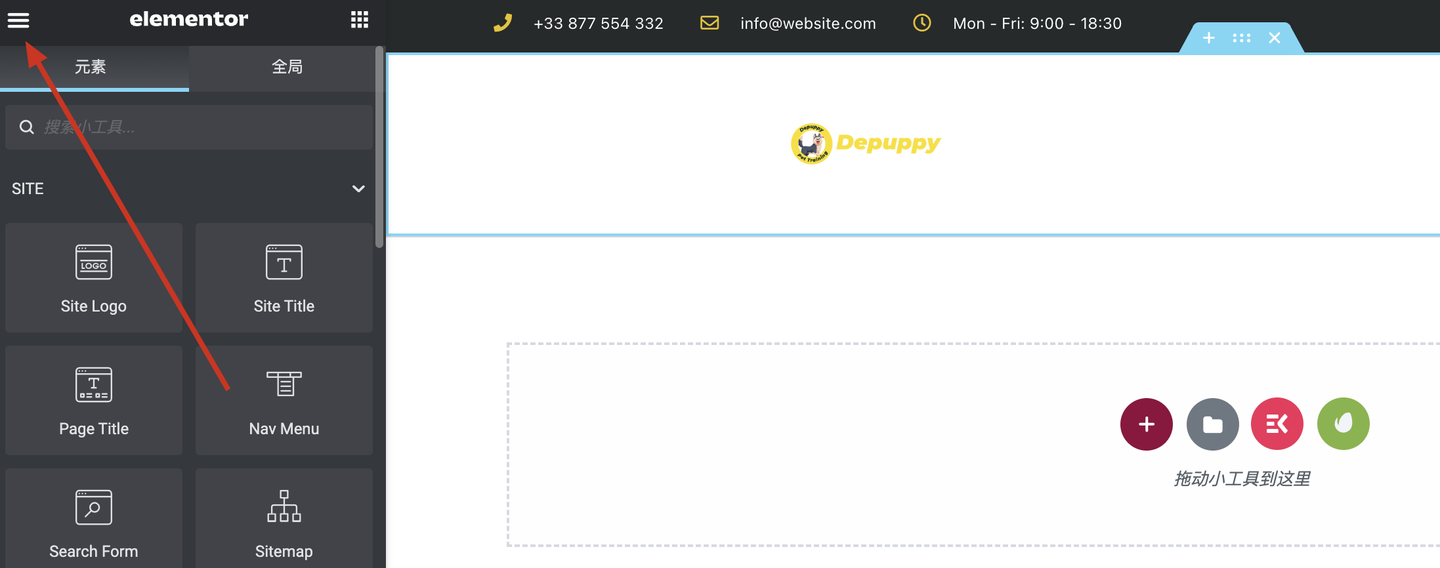Click the widget panel scrollbar
The width and height of the screenshot is (1440, 568).
[x=379, y=147]
